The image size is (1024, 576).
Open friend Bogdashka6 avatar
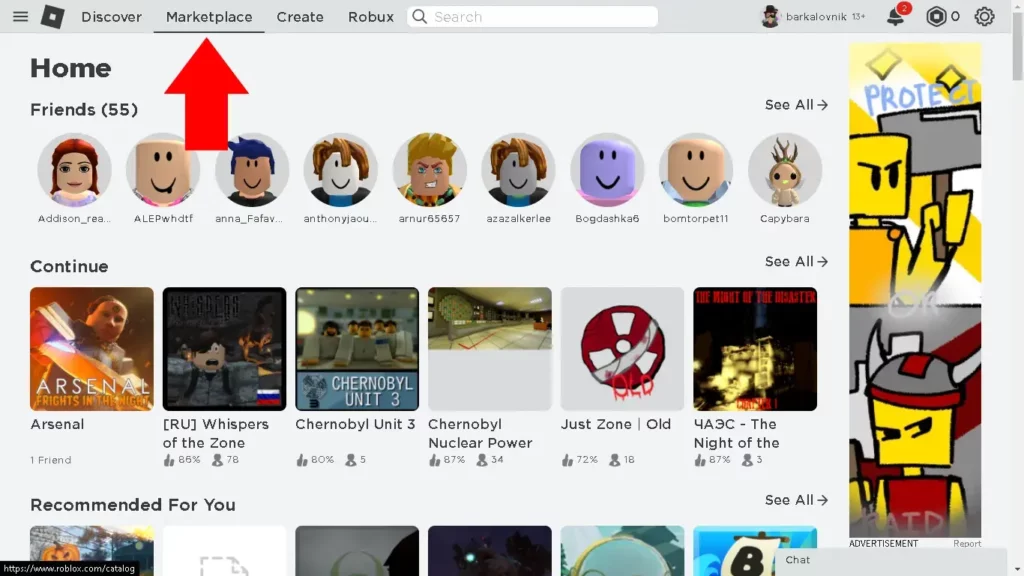coord(607,170)
